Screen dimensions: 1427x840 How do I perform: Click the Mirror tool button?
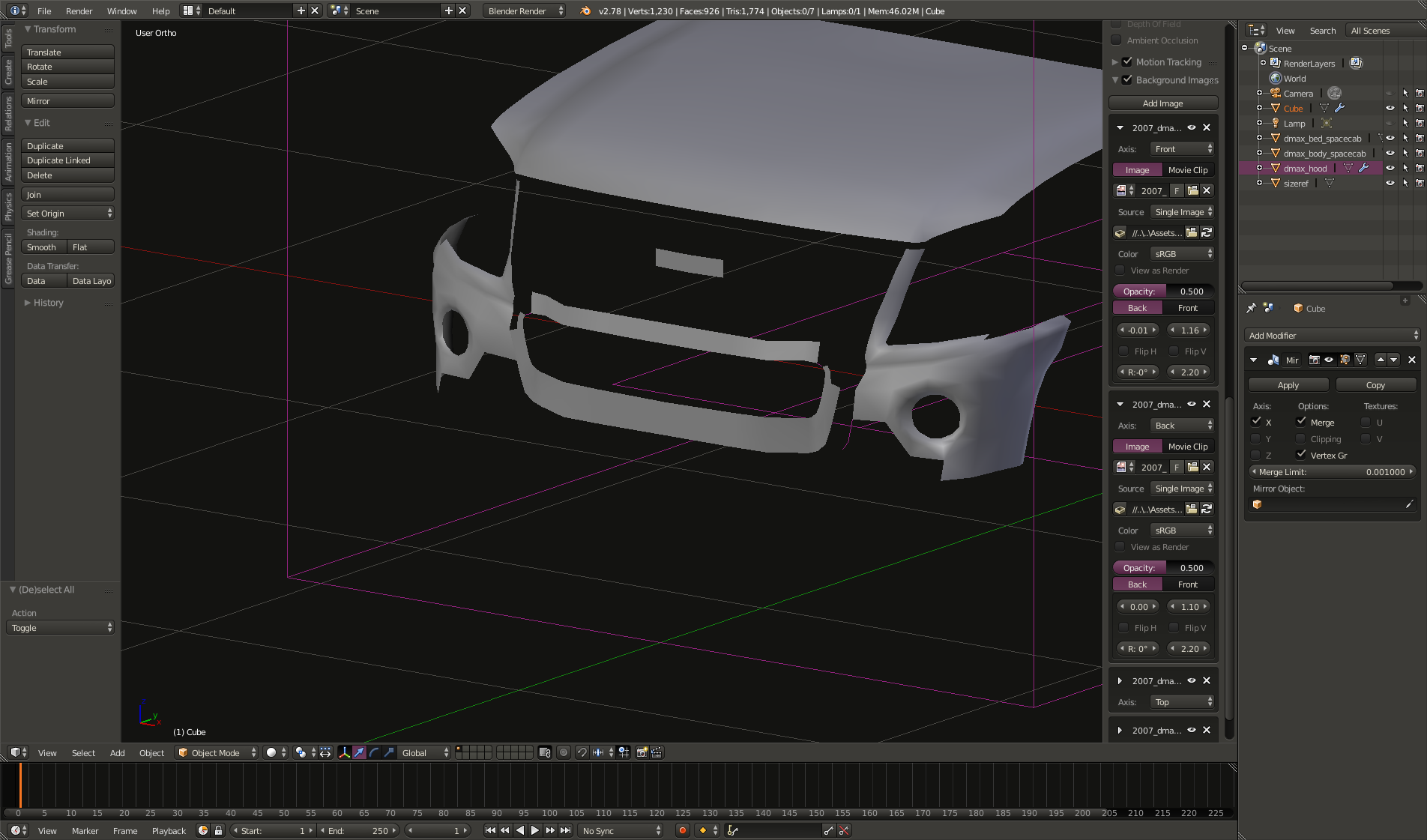click(x=67, y=100)
